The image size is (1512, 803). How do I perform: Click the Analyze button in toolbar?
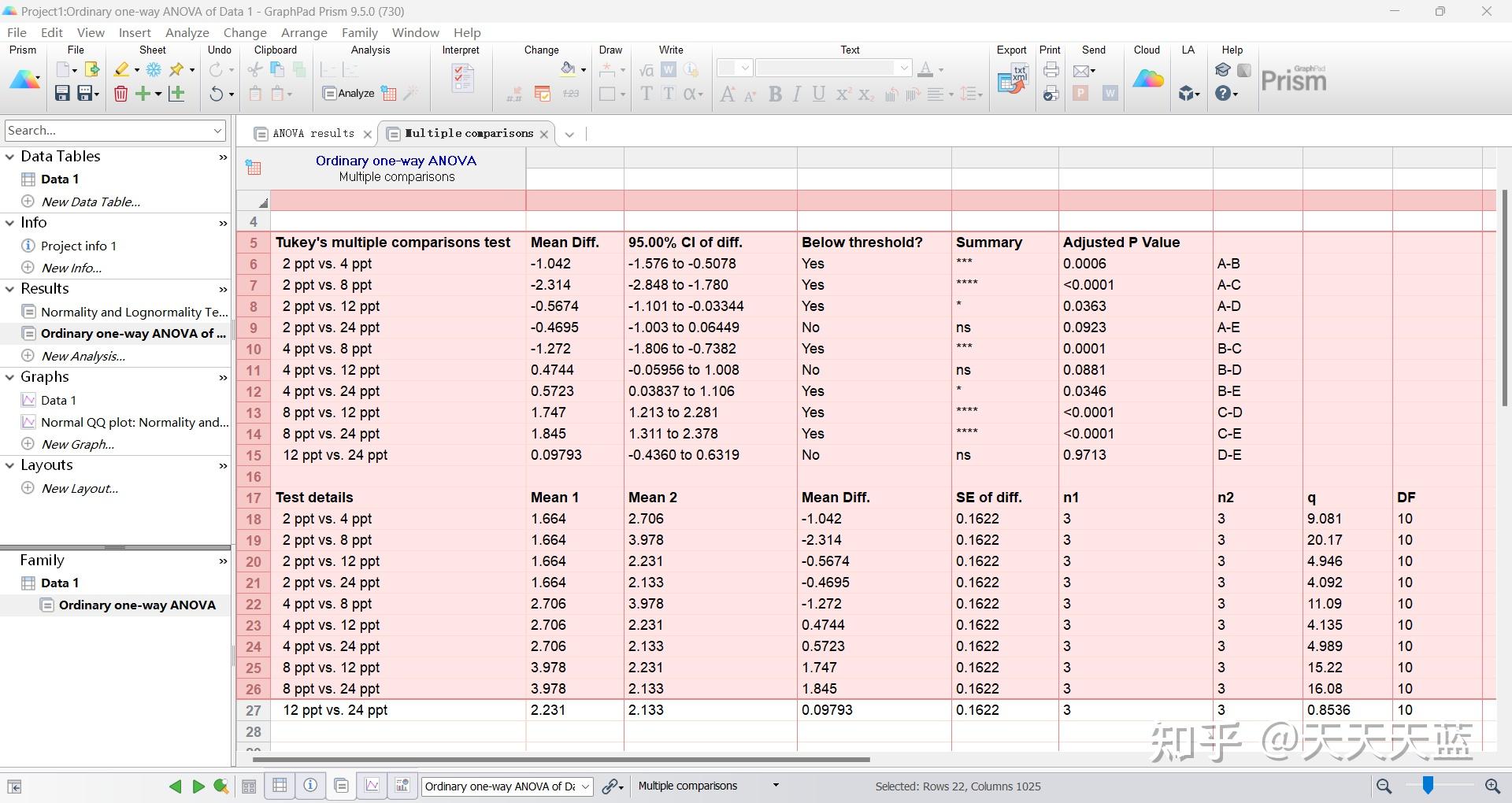tap(349, 94)
